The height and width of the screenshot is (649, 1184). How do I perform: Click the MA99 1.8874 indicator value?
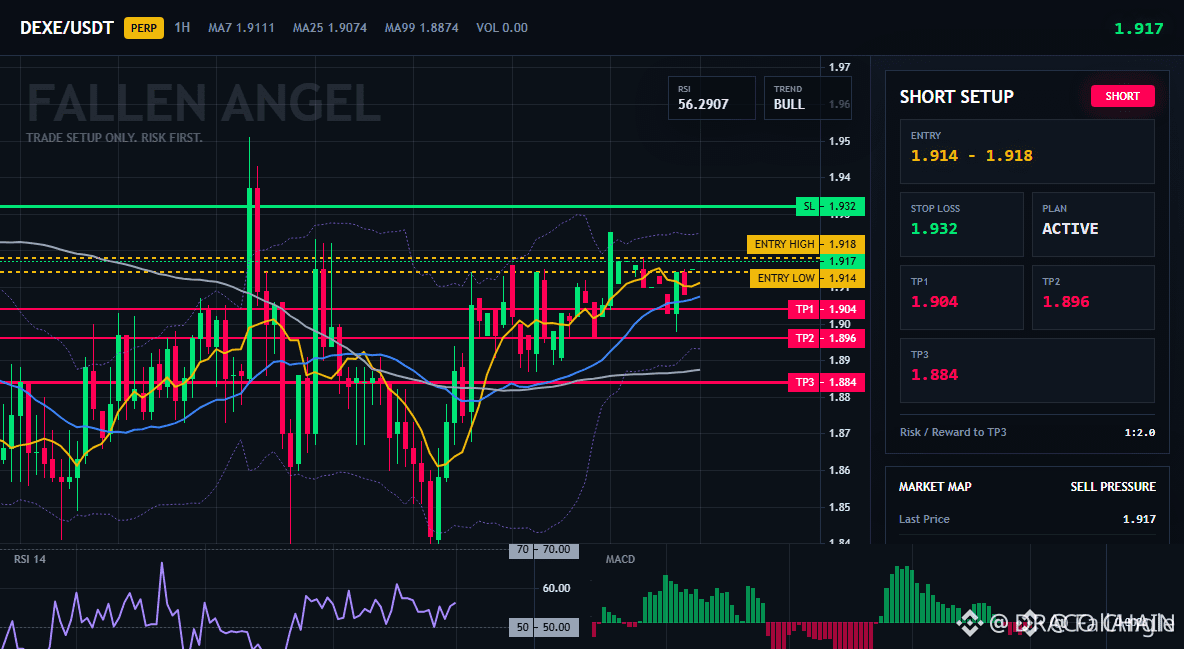pyautogui.click(x=421, y=28)
